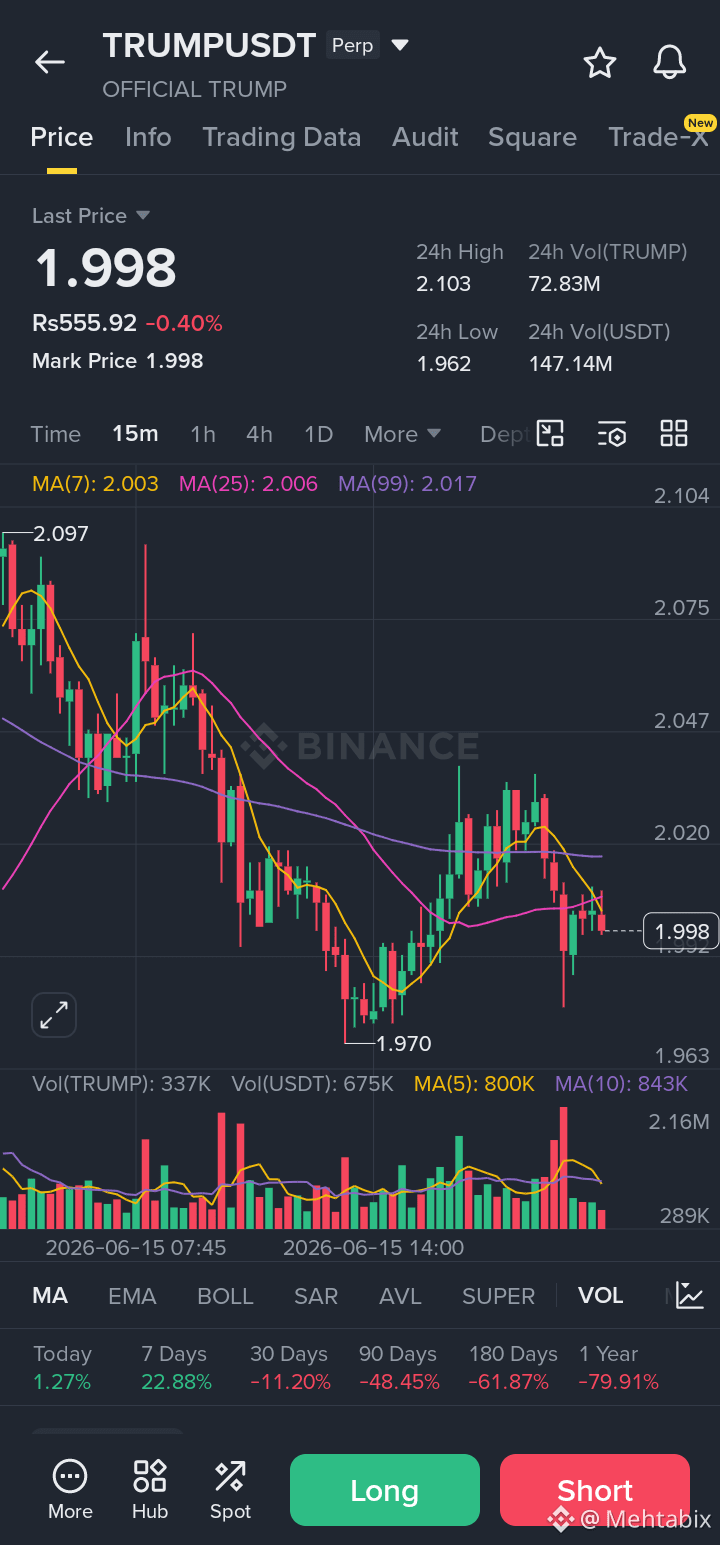
Task: Tap the MA(99): 2.017 legend
Action: point(407,484)
